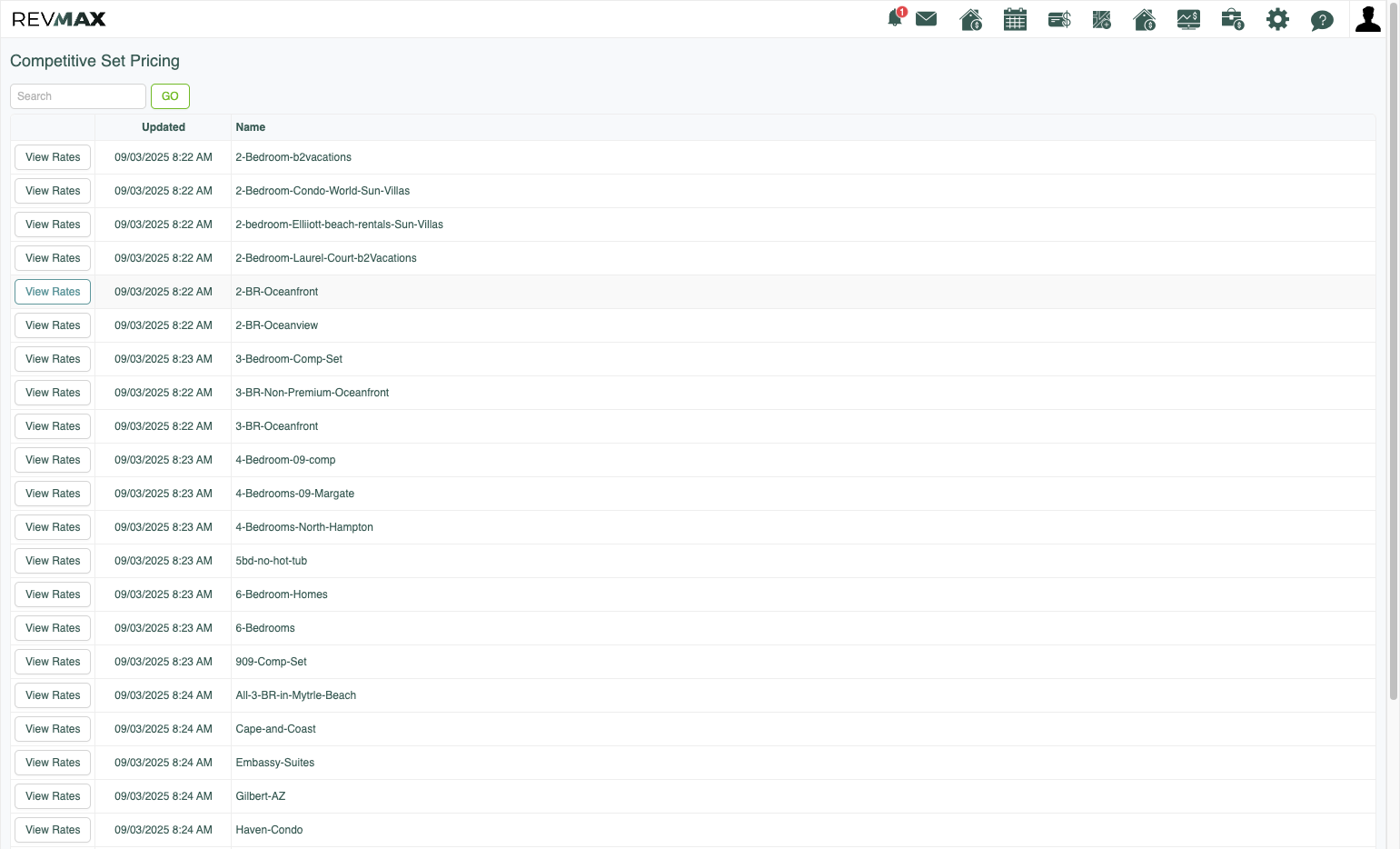Click the name 3-BR-Non-Premium-Oceanfront
Viewport: 1400px width, 849px height.
pyautogui.click(x=313, y=393)
